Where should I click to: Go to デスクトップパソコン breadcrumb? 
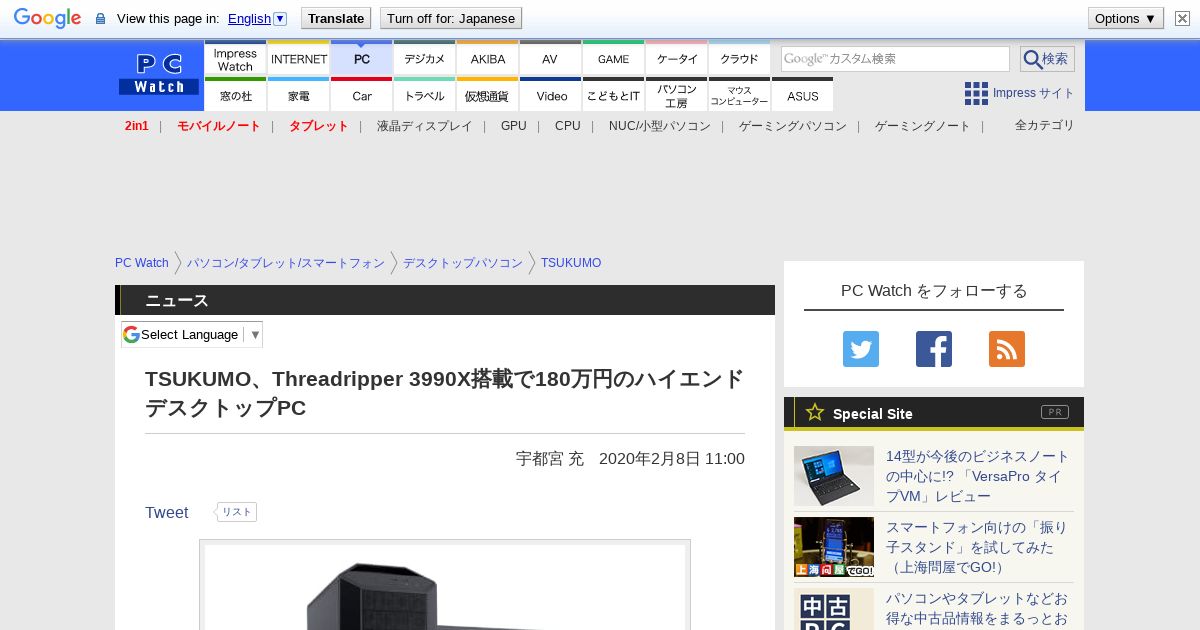[463, 263]
